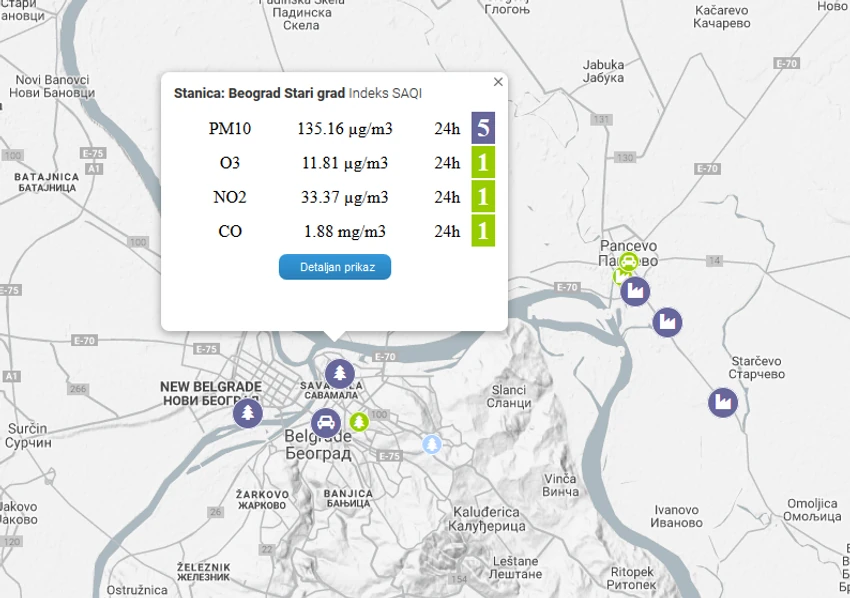Click the PM10 value 135.16 µg/m3

pyautogui.click(x=345, y=128)
